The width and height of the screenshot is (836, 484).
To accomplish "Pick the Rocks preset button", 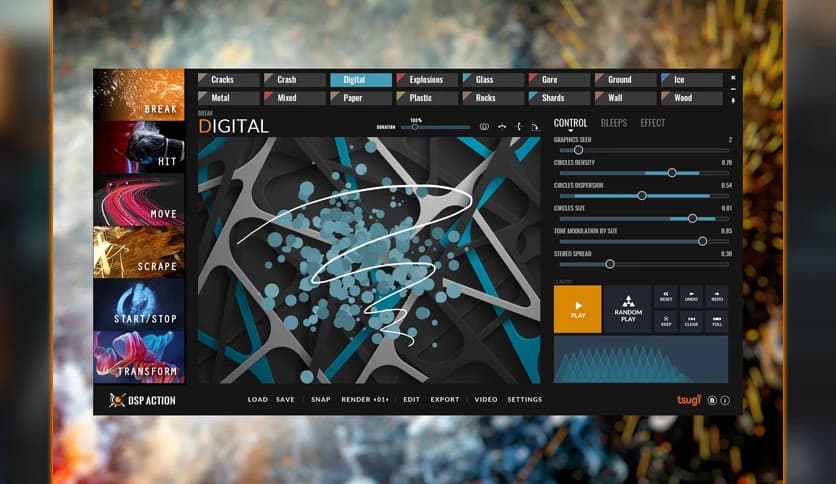I will [493, 98].
